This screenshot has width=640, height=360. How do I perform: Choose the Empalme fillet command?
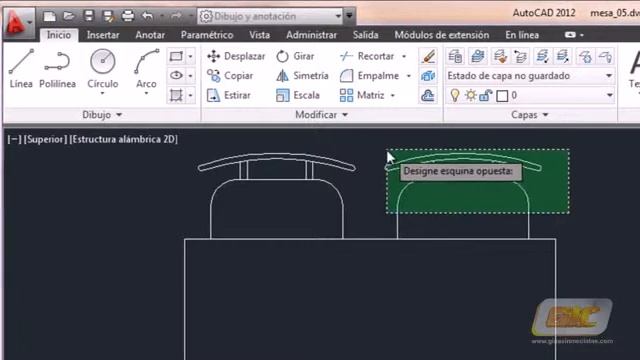[369, 76]
